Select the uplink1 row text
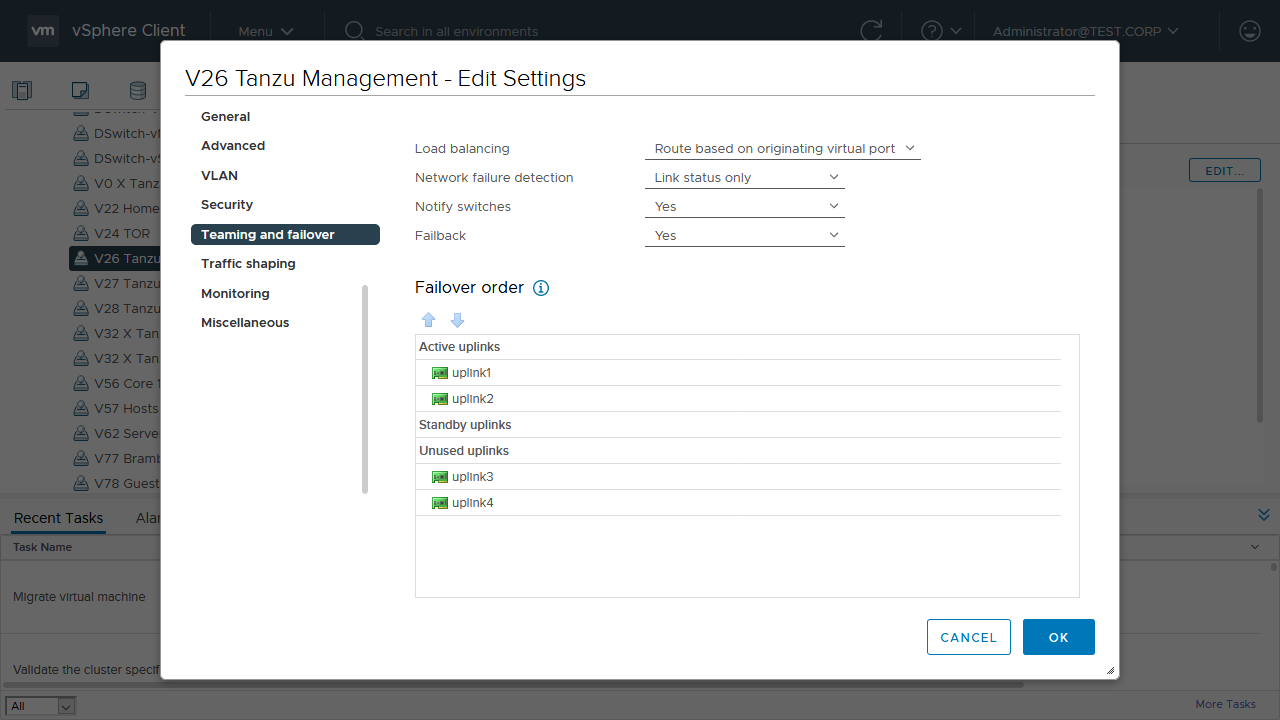This screenshot has height=720, width=1280. point(471,373)
